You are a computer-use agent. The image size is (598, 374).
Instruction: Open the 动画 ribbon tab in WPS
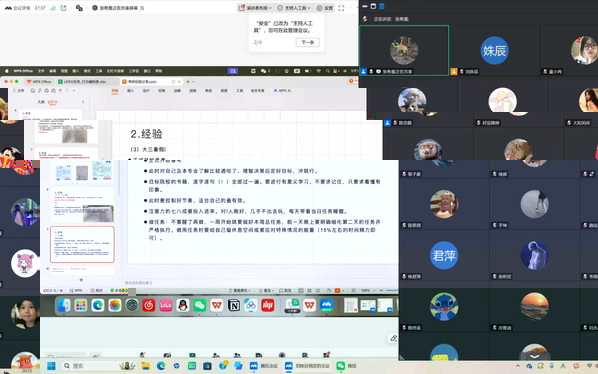pos(177,91)
